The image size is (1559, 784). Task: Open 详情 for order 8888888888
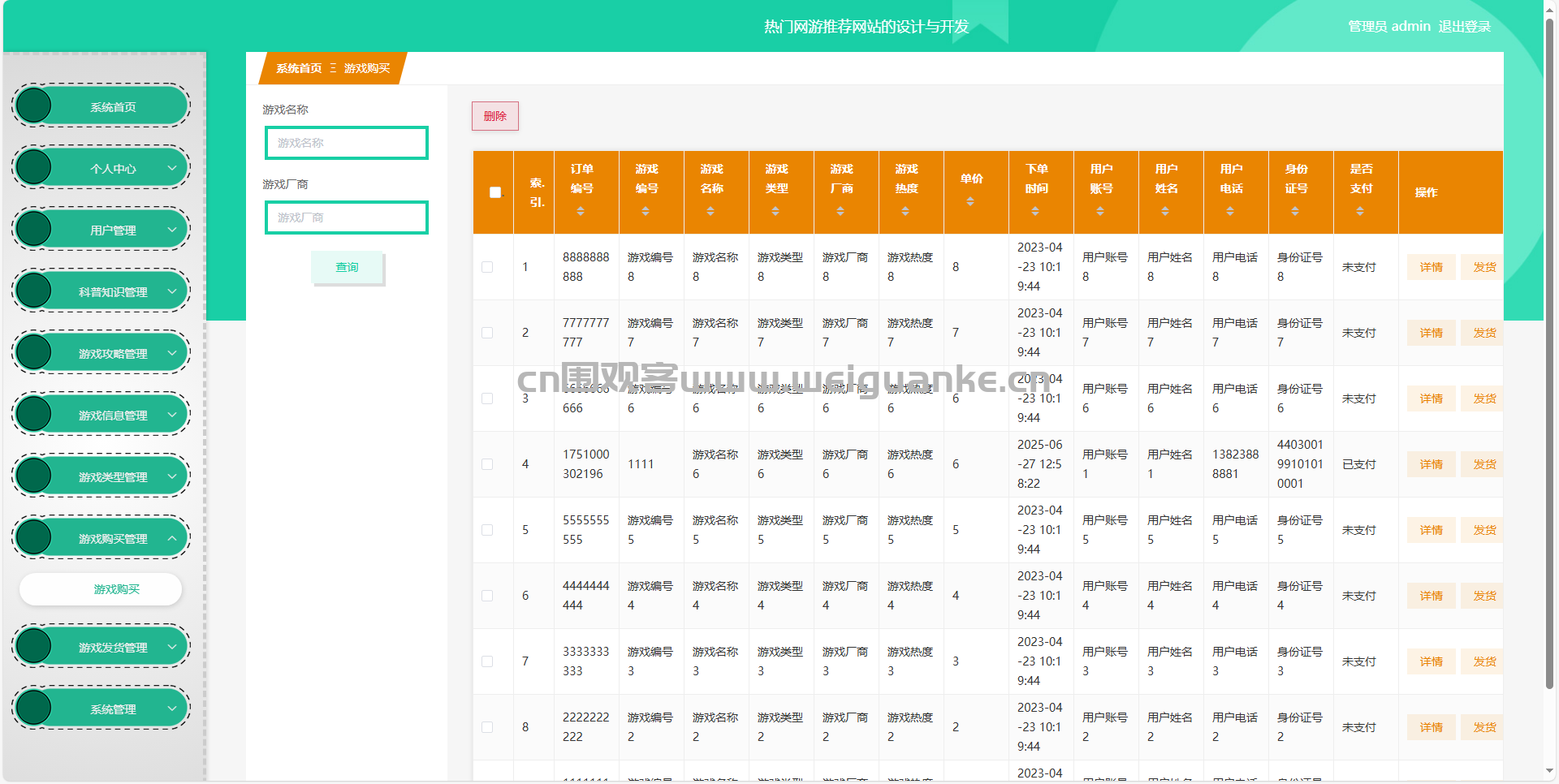1431,267
